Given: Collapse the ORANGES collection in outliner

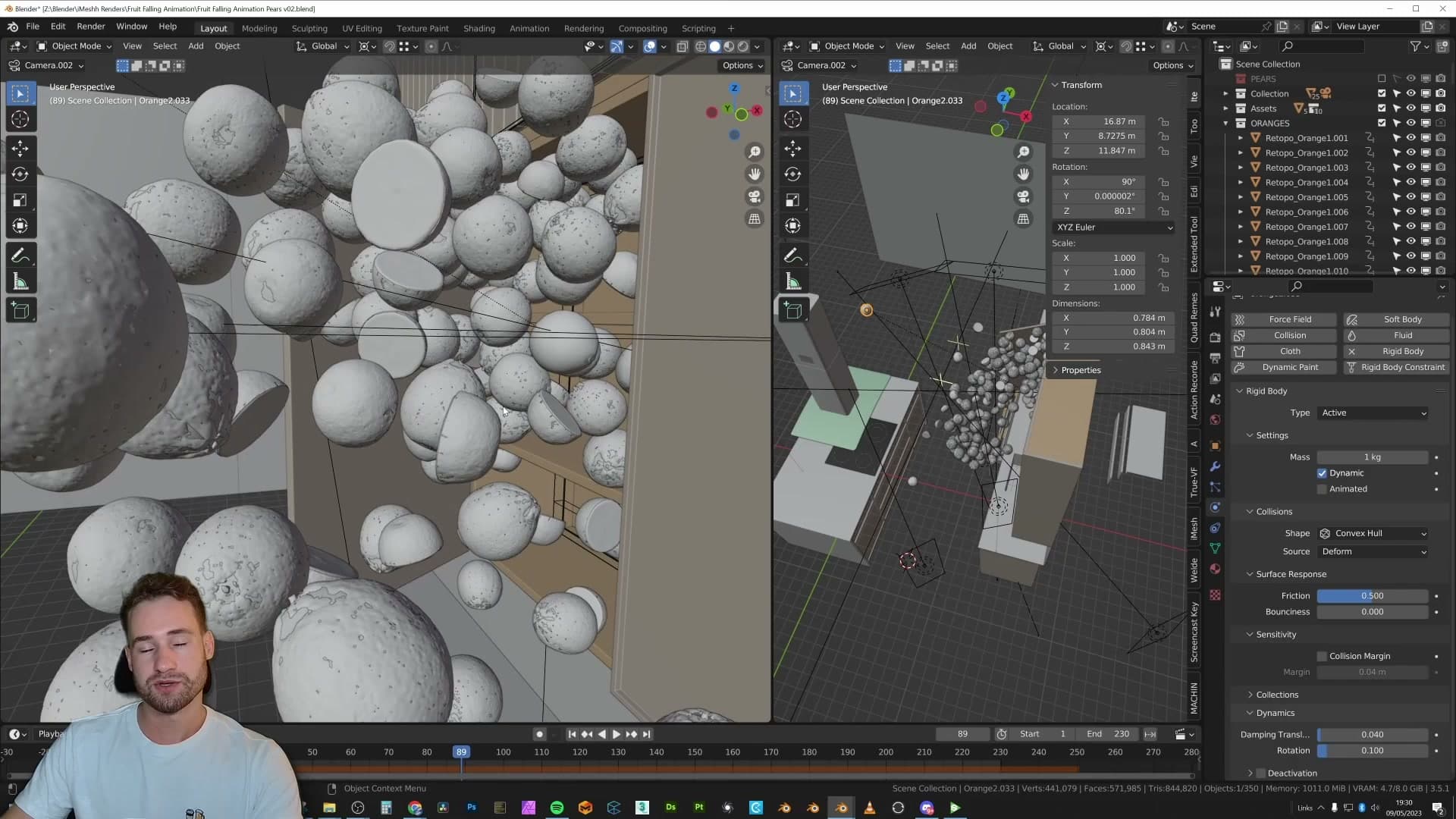Looking at the screenshot, I should [1225, 124].
